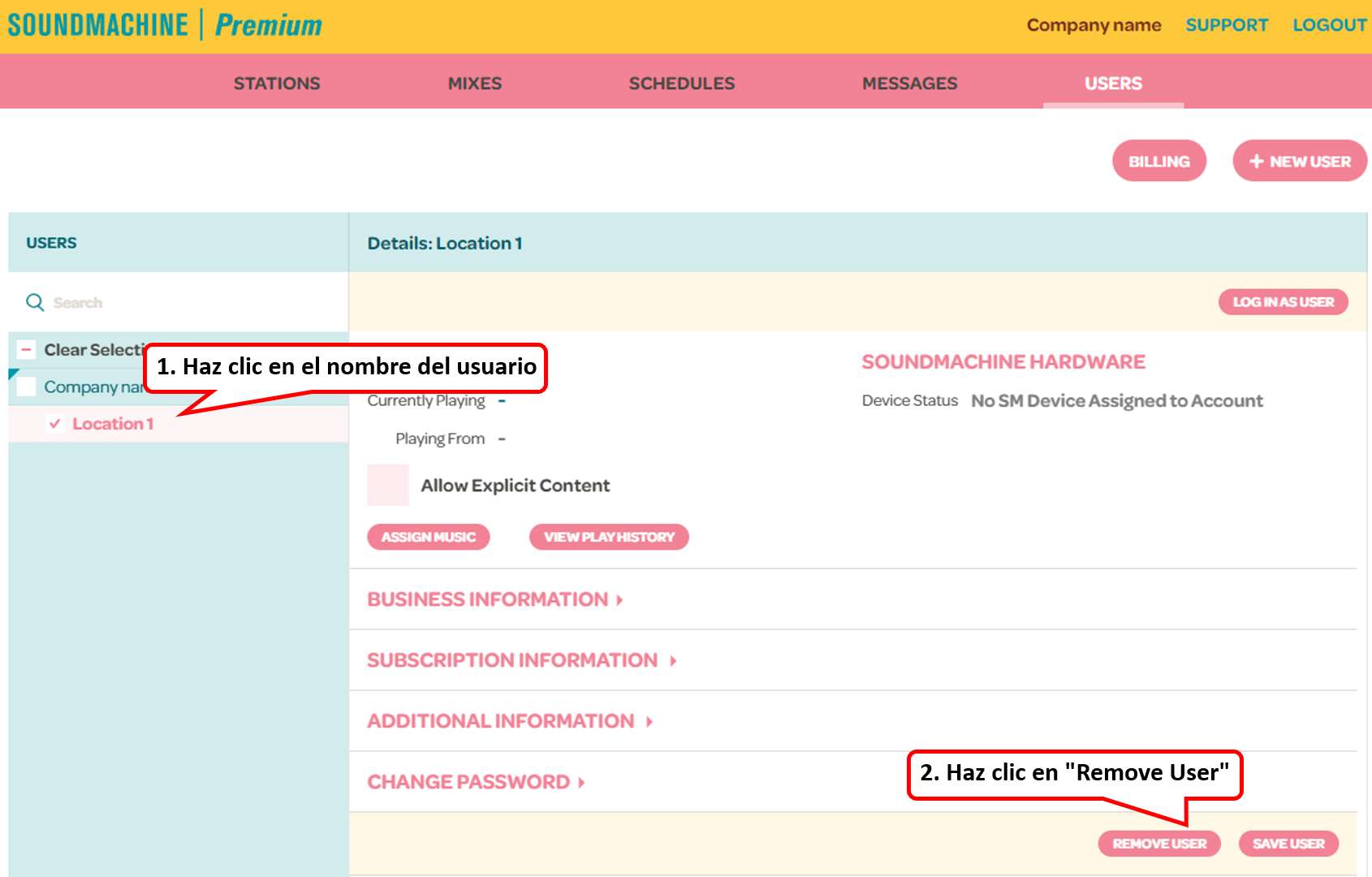Open the Messages tab
This screenshot has height=877, width=1372.
pos(910,83)
